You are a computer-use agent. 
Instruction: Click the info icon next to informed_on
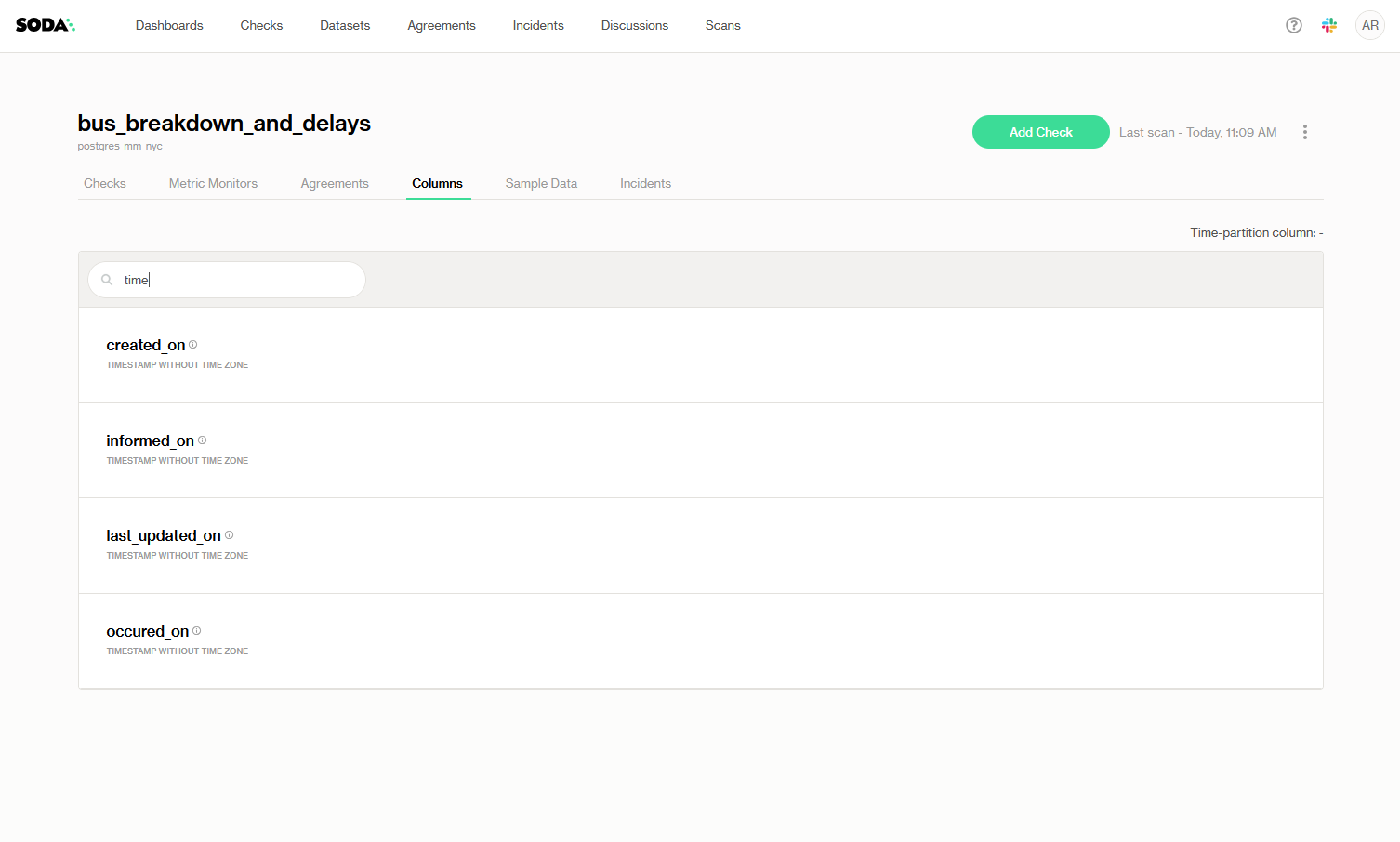203,441
